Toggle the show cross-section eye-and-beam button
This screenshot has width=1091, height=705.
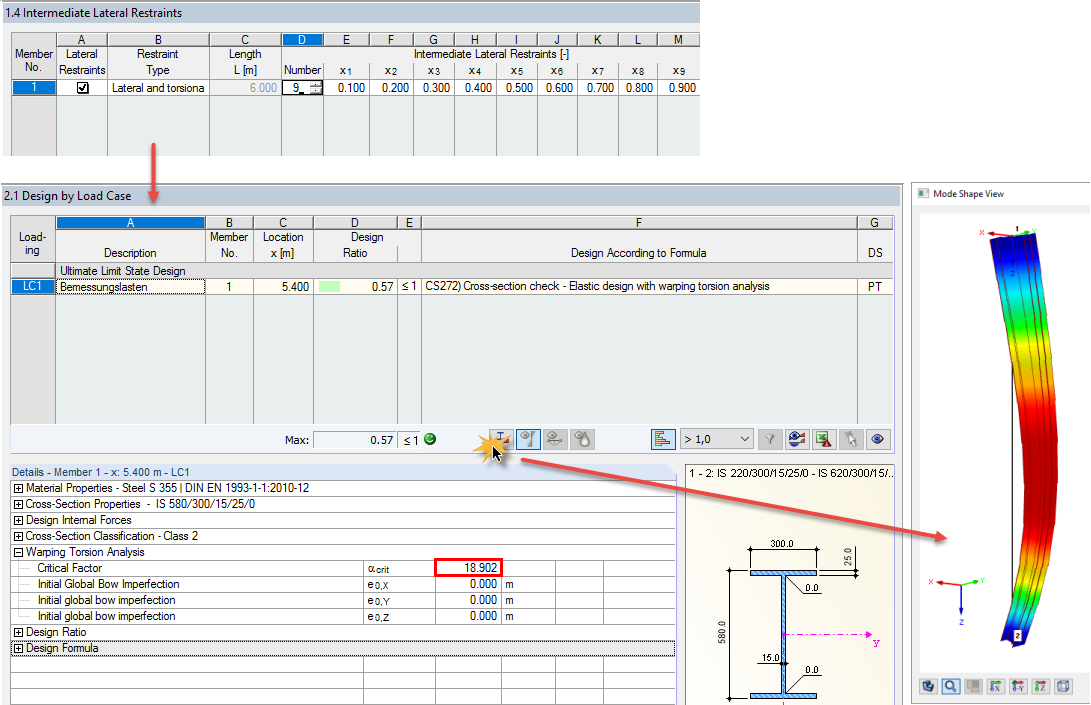coord(528,439)
